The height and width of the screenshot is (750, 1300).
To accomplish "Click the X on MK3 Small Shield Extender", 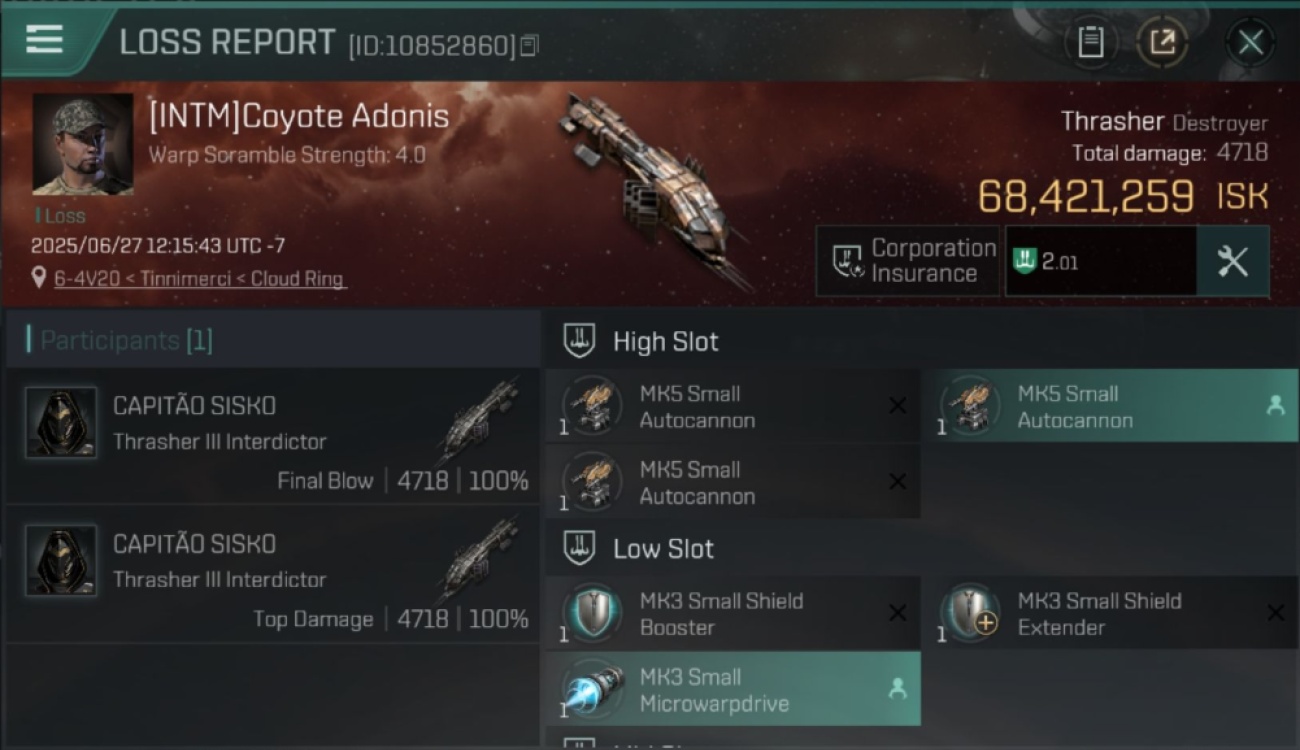I will 1276,613.
